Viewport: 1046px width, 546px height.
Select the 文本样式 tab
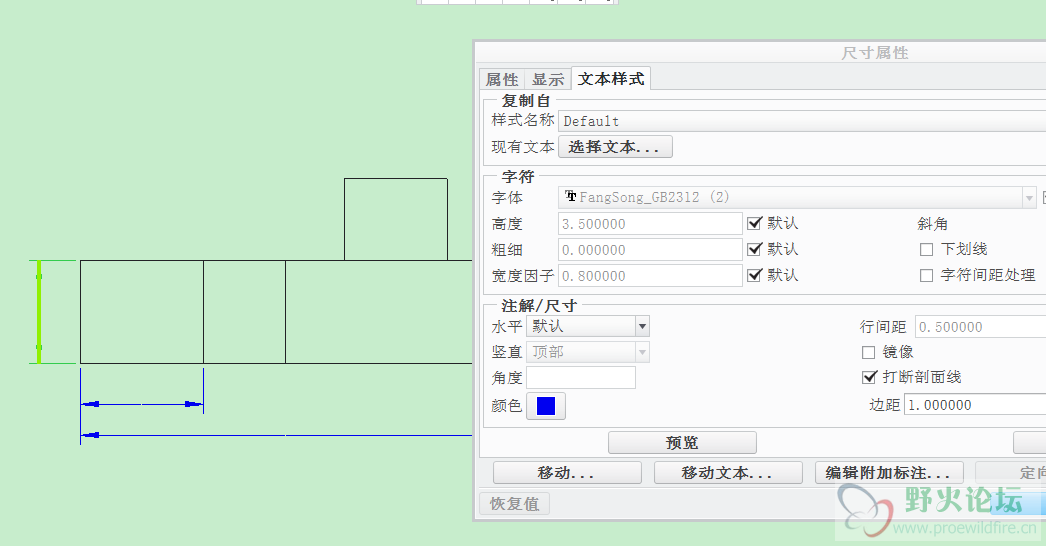[610, 79]
